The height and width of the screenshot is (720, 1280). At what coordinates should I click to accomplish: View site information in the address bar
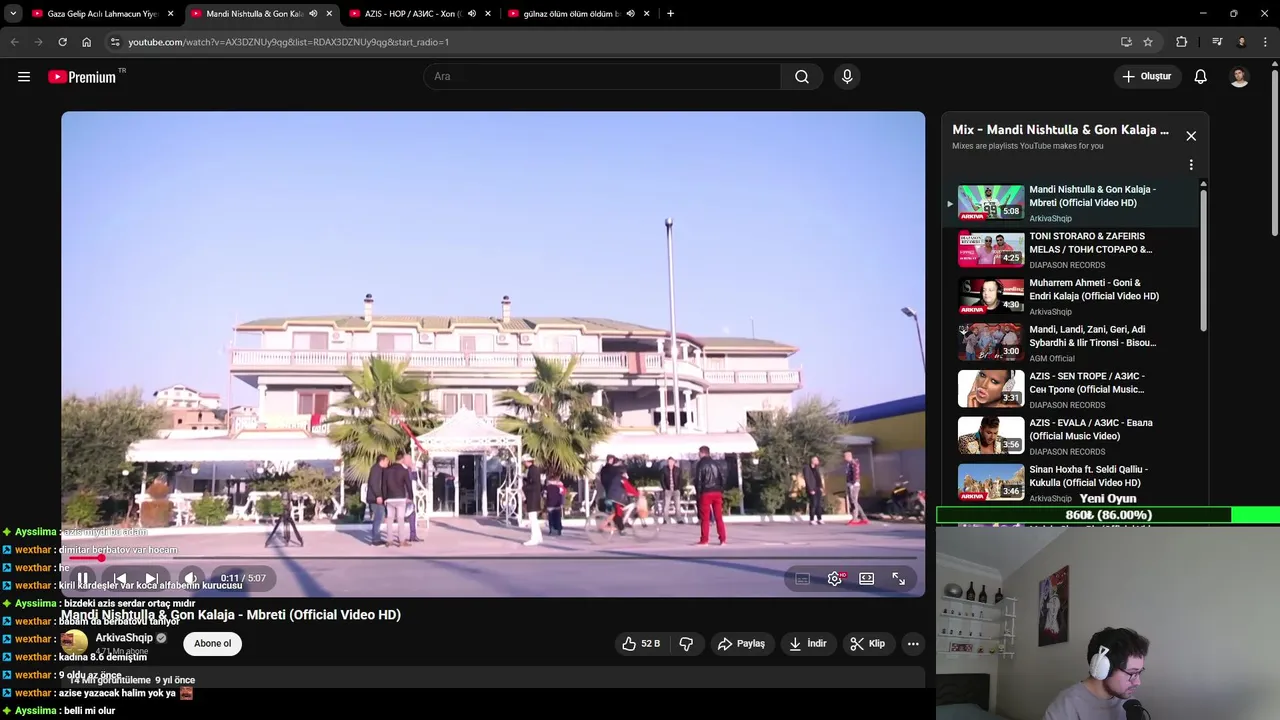[x=115, y=42]
